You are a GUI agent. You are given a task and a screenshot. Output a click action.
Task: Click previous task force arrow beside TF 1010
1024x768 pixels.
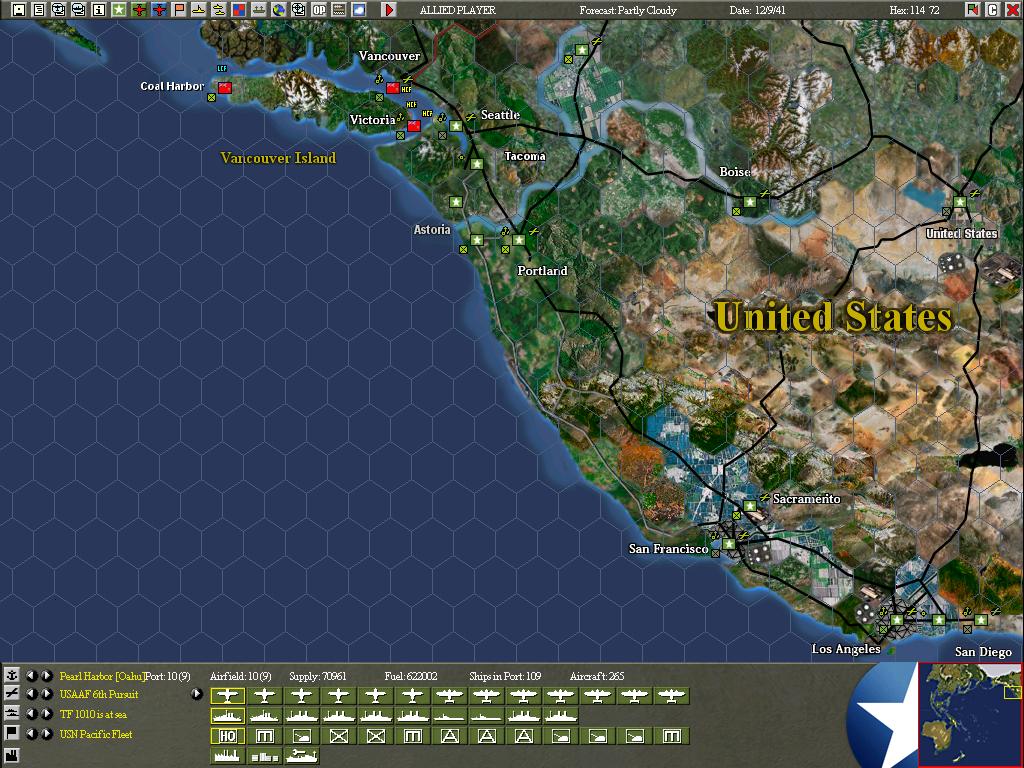coord(32,714)
